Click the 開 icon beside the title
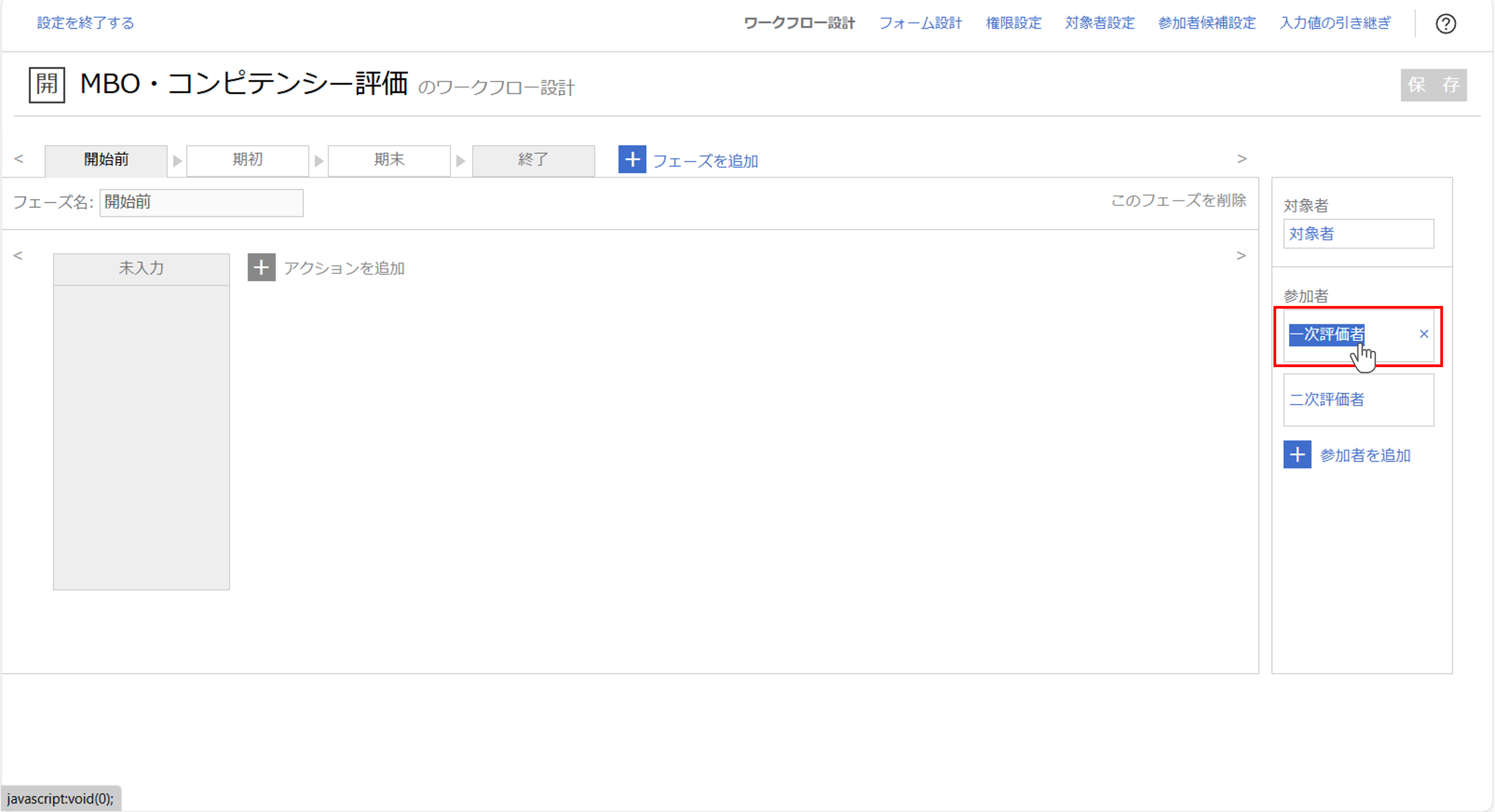Viewport: 1495px width, 812px height. 47,85
